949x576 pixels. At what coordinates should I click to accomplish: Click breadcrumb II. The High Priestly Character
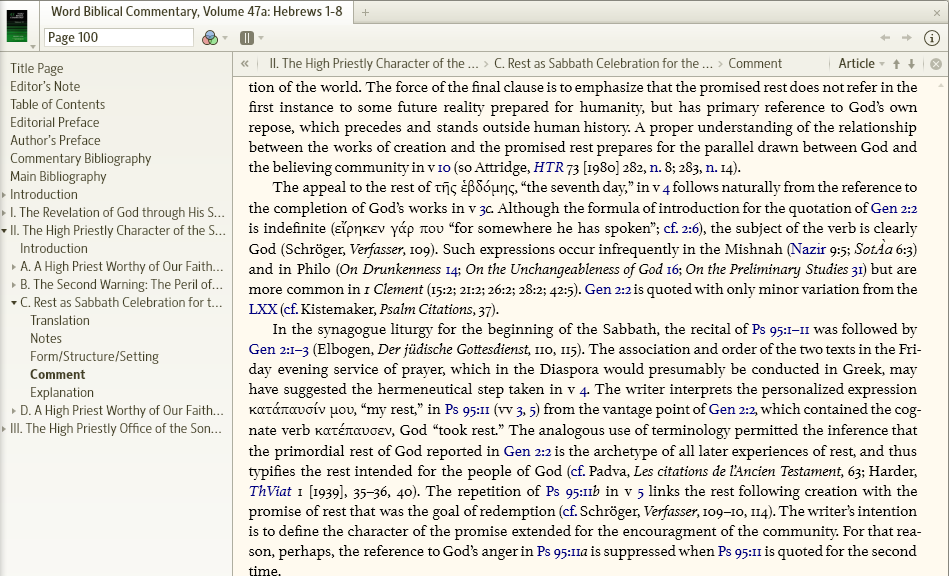point(373,64)
